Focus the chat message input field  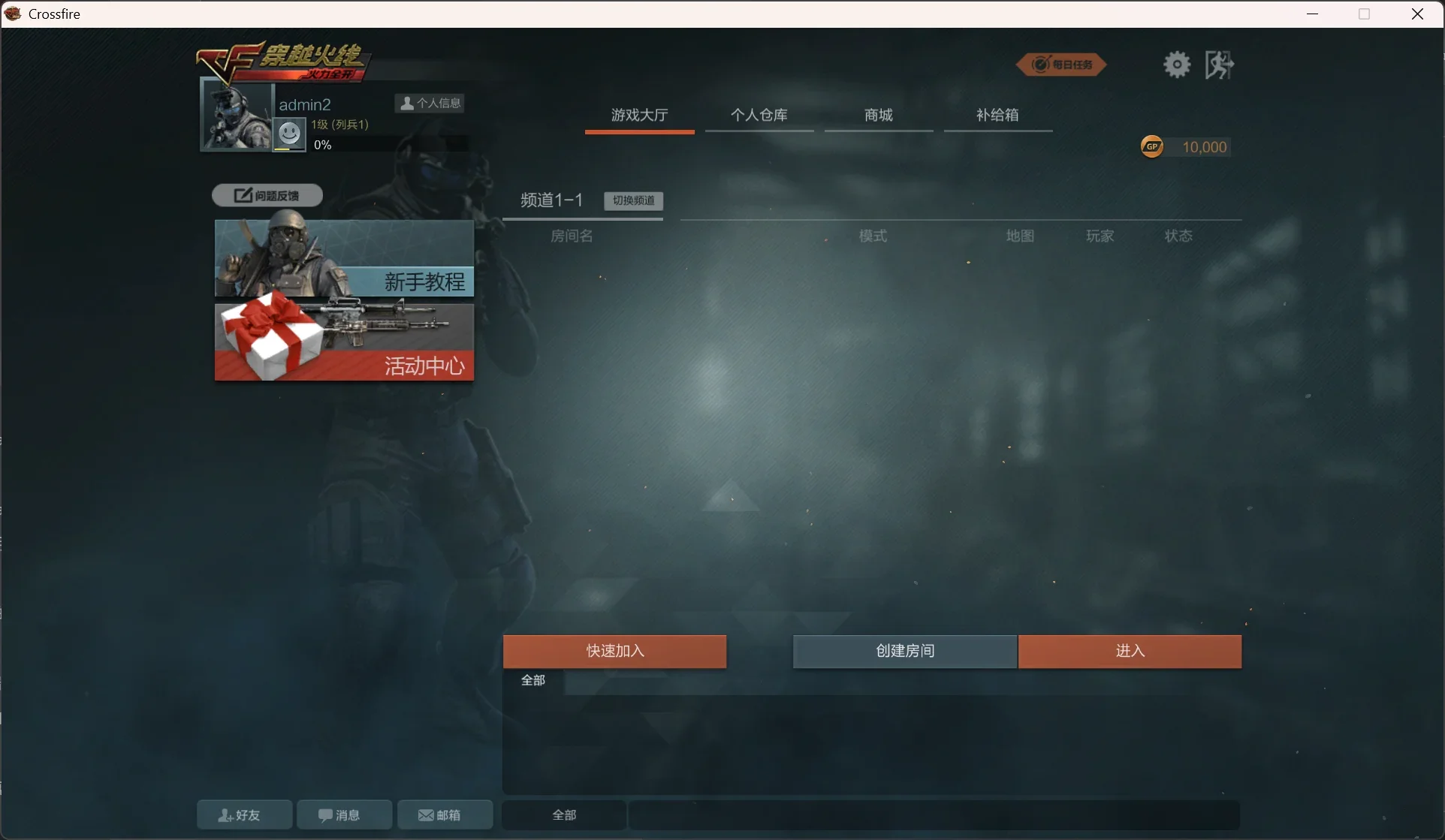pyautogui.click(x=934, y=814)
